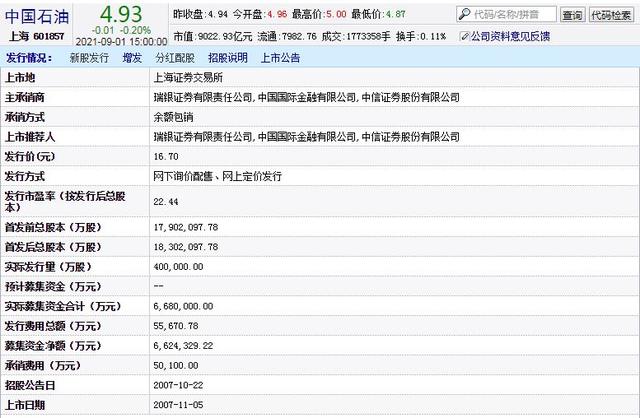Switch to the 分红配股 tab
640x418 pixels.
pyautogui.click(x=175, y=58)
